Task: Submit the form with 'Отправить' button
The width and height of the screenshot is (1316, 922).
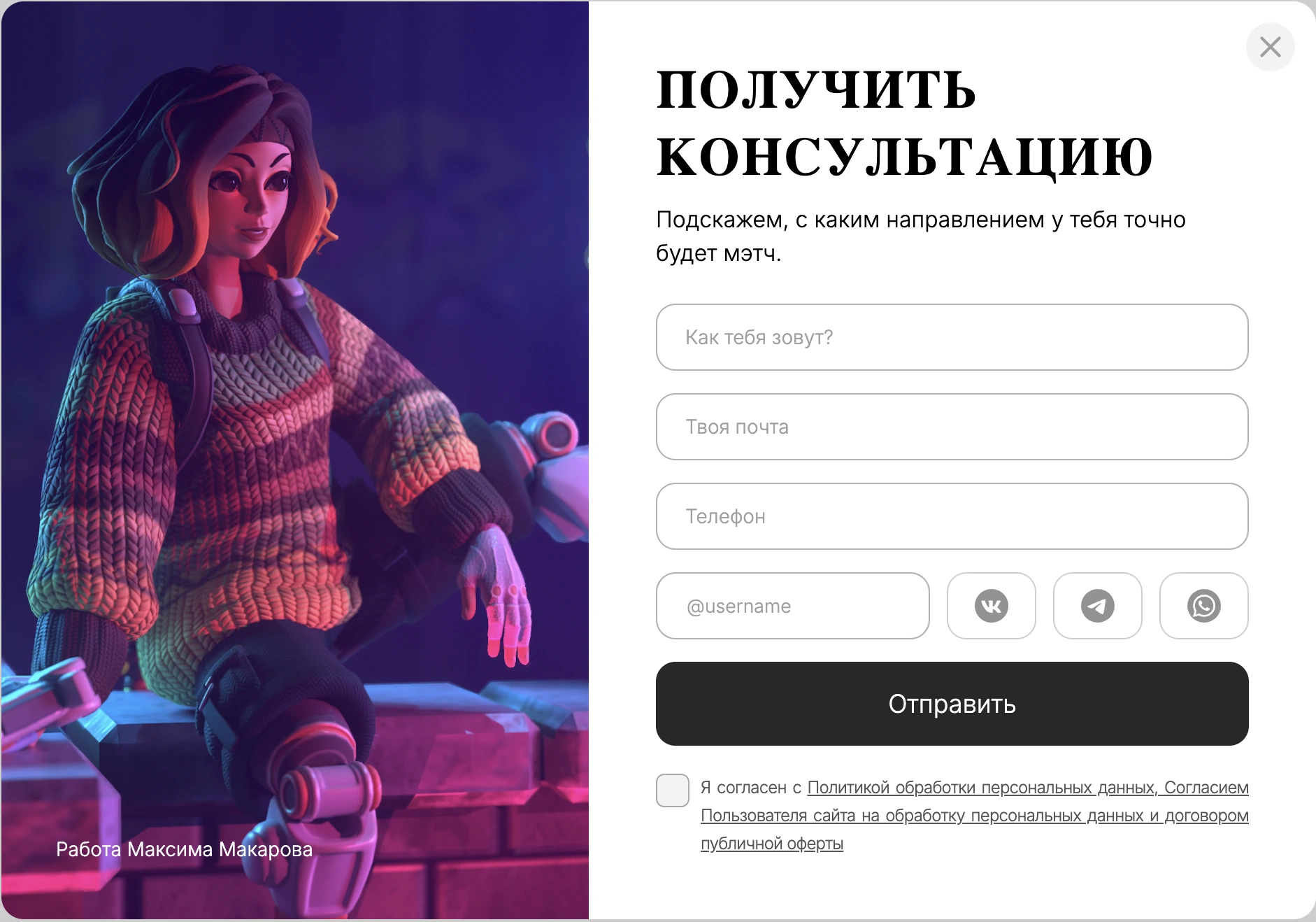Action: click(952, 704)
